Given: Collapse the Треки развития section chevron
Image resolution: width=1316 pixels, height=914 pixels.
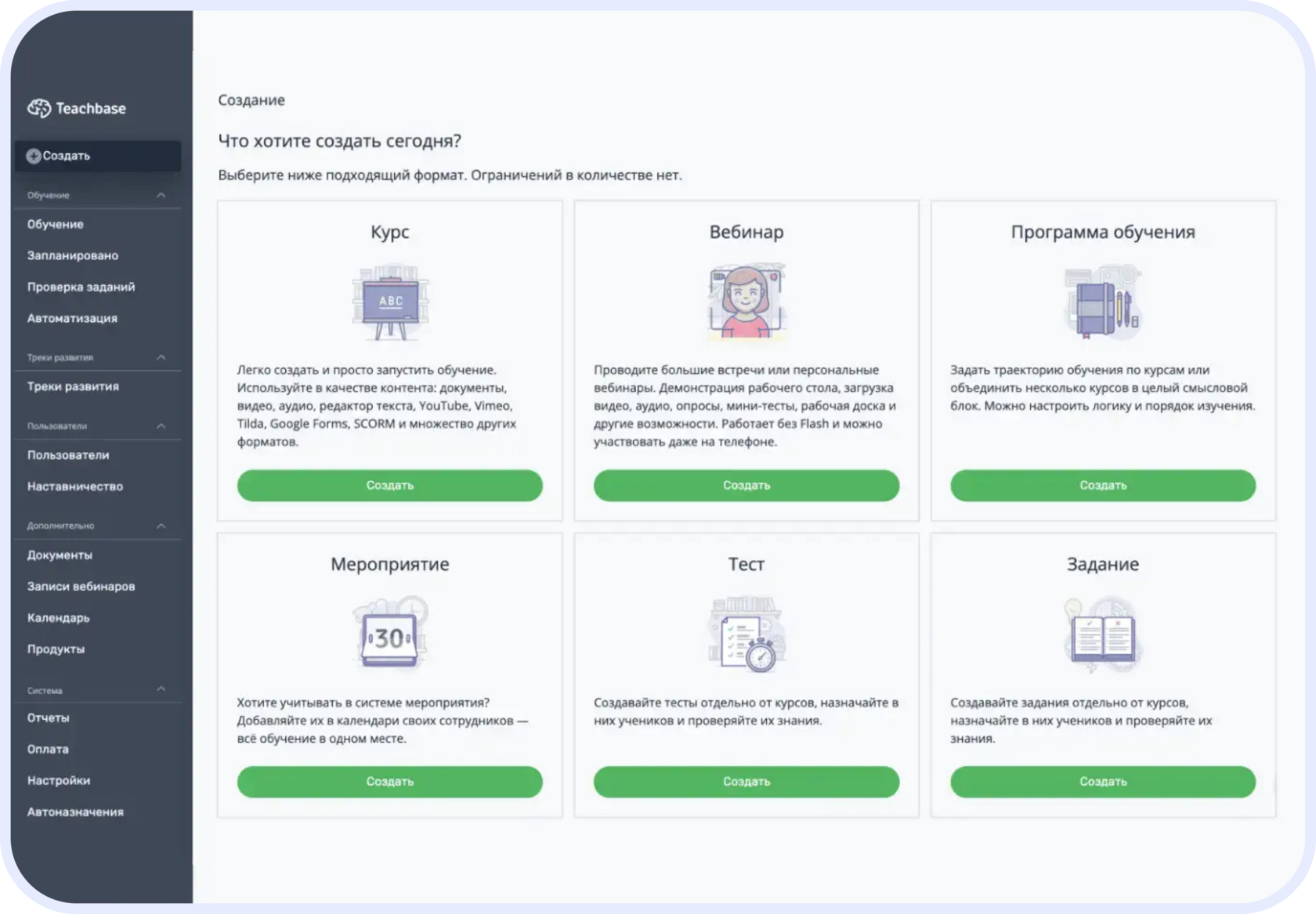Looking at the screenshot, I should [x=161, y=357].
